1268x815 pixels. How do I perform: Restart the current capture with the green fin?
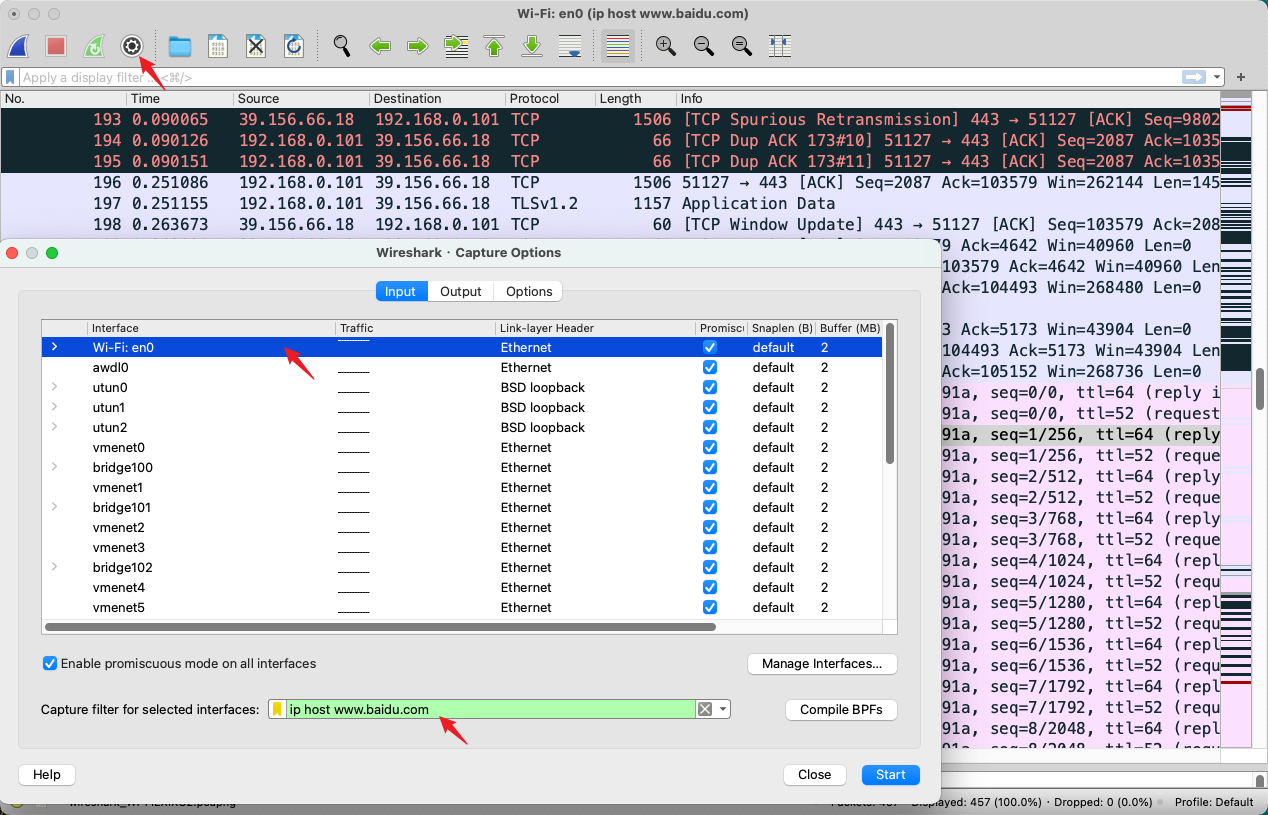pos(94,46)
